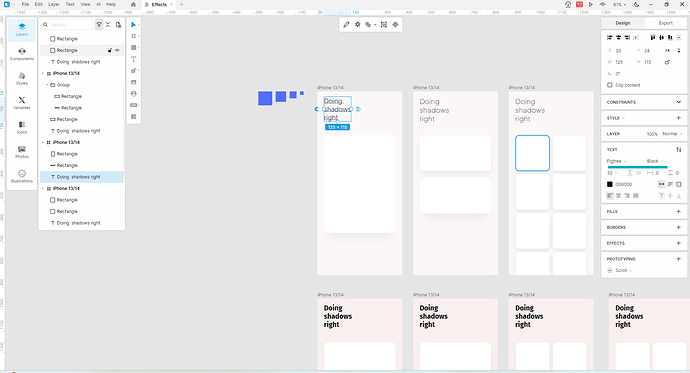
Task: Add a new effect with plus button
Action: [x=679, y=243]
